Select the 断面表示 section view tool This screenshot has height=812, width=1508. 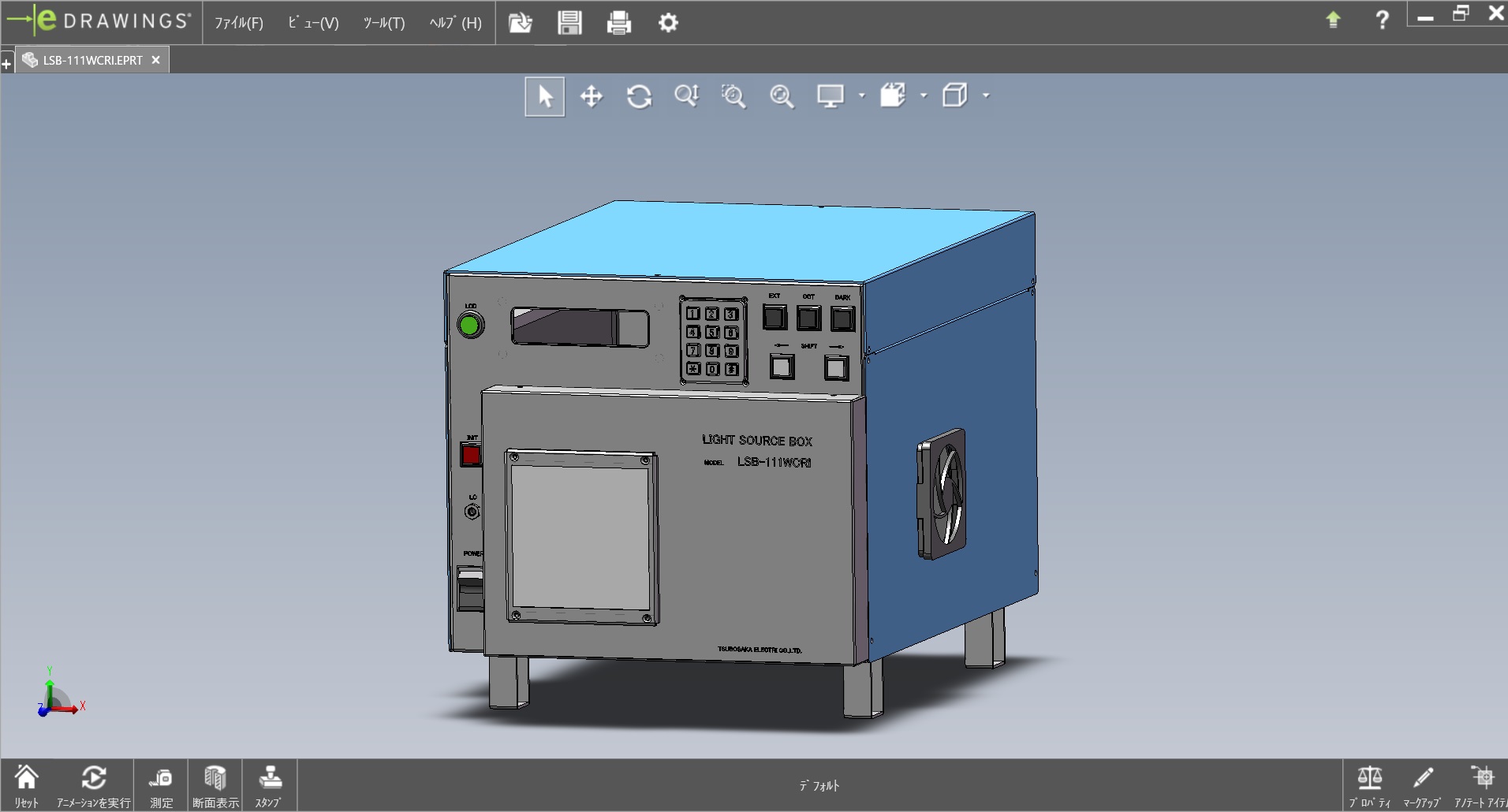pyautogui.click(x=215, y=786)
